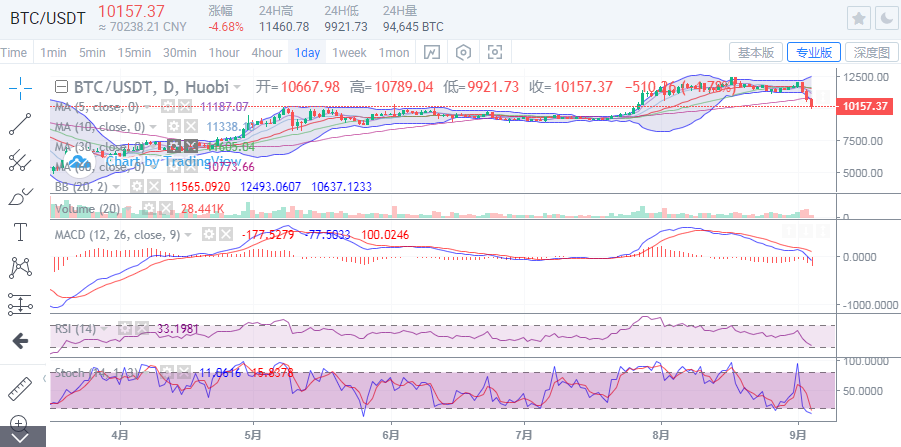Open chart settings hexagon icon
The width and height of the screenshot is (901, 447).
point(463,53)
